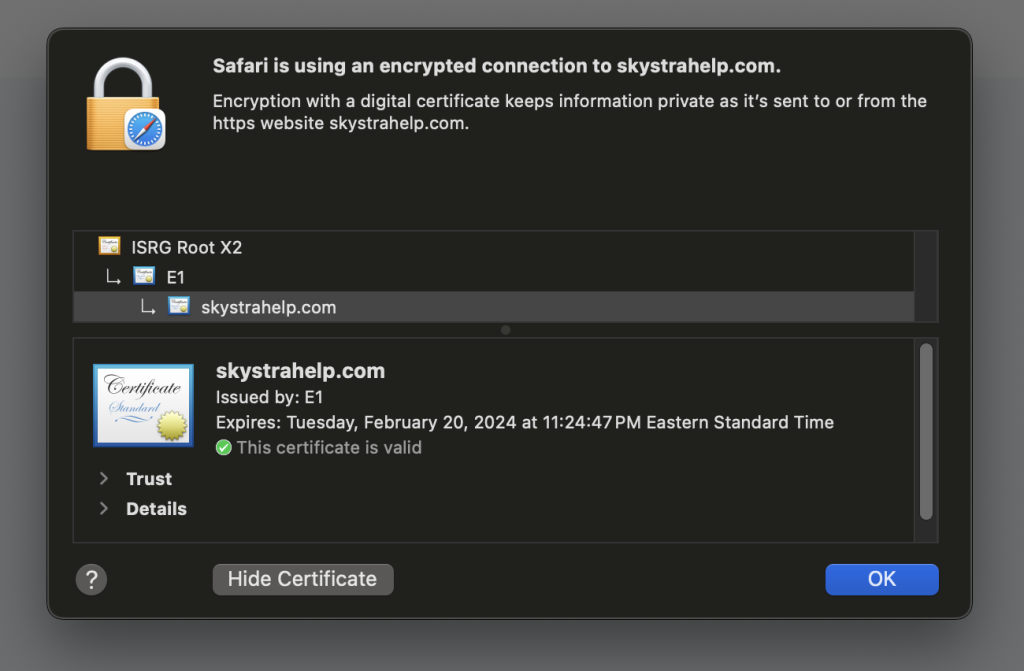Screen dimensions: 1024x671
Task: Click the ISRG Root X2 certificate icon
Action: (x=109, y=246)
